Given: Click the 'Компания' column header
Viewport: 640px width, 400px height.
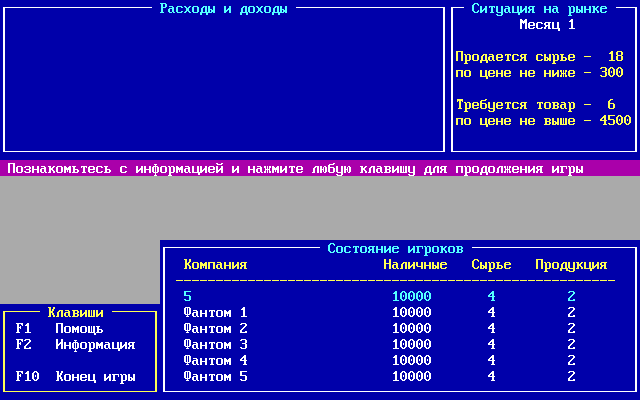Looking at the screenshot, I should pyautogui.click(x=215, y=264).
